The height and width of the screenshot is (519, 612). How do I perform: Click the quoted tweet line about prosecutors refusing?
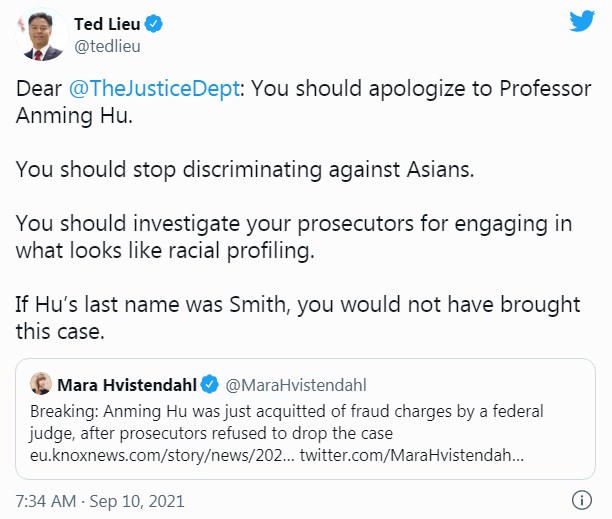click(211, 434)
